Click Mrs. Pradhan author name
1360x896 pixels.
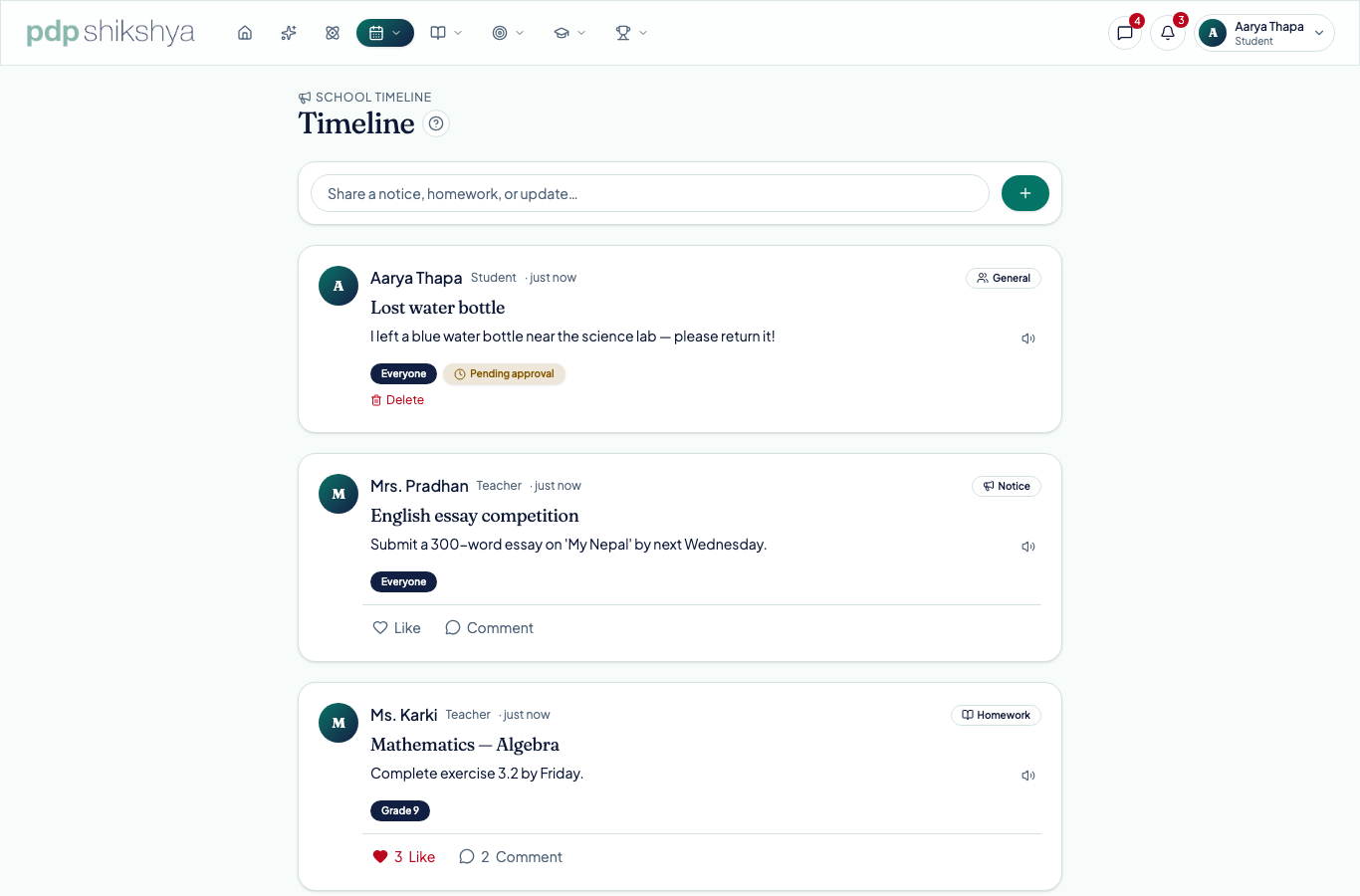pos(419,486)
